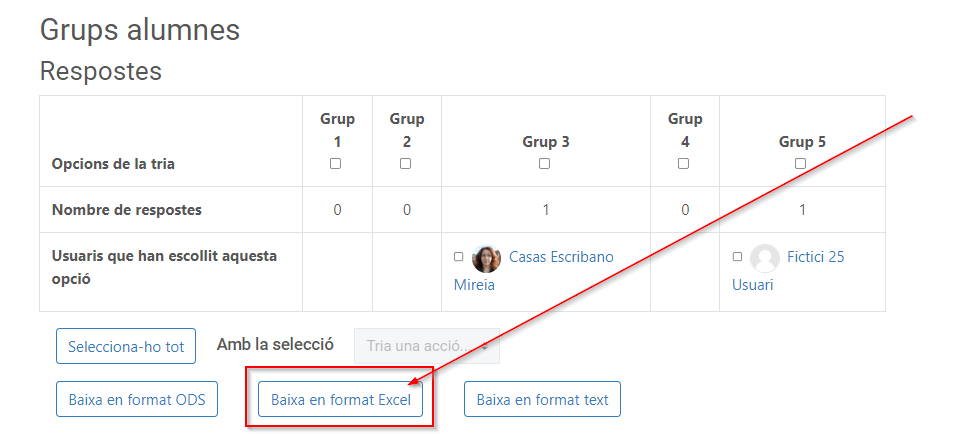Viewport: 954px width, 434px height.
Task: Open the 'Tria una acció' dropdown
Action: point(427,346)
